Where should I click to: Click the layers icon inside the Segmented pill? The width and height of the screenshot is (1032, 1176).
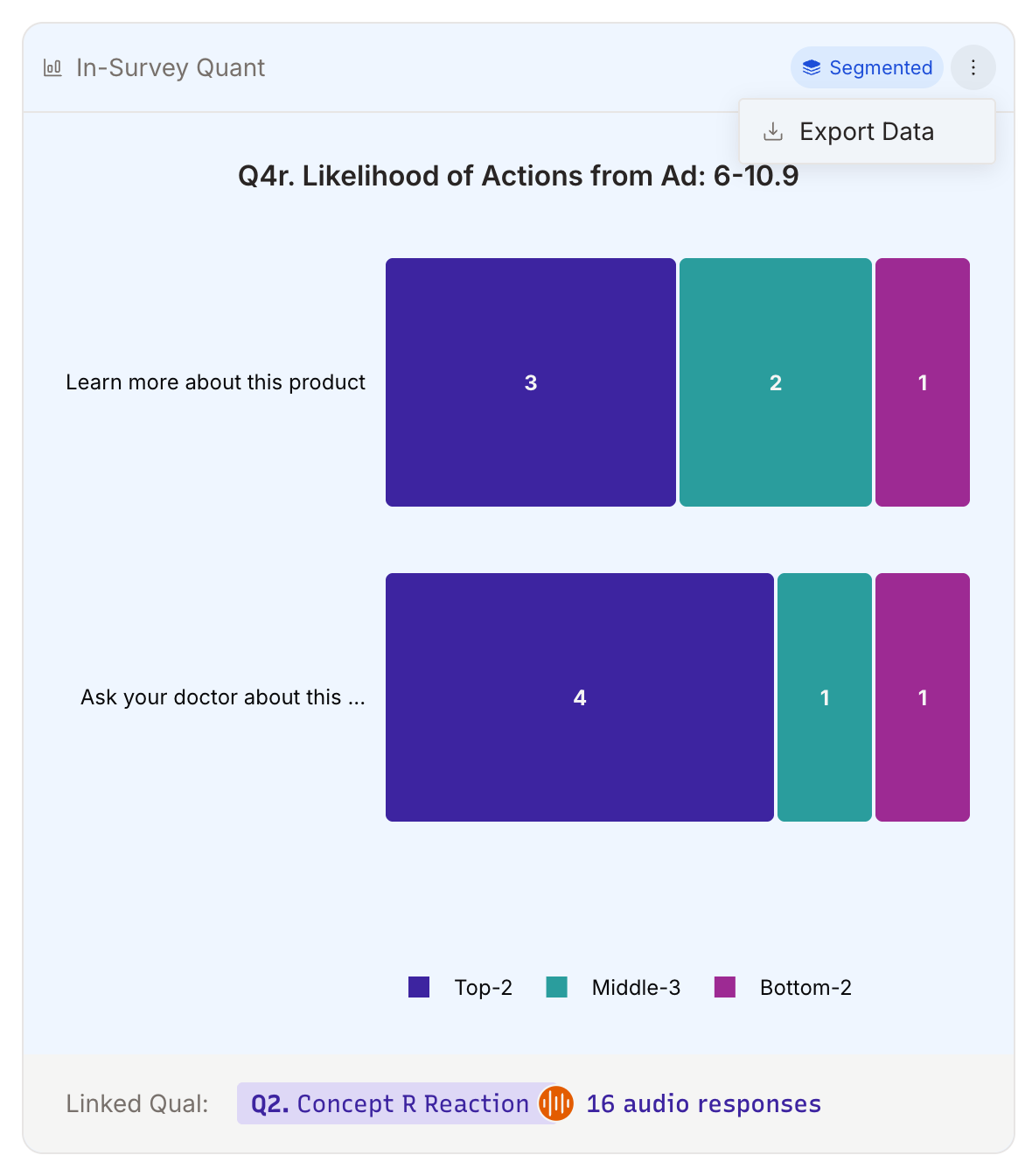(x=812, y=66)
